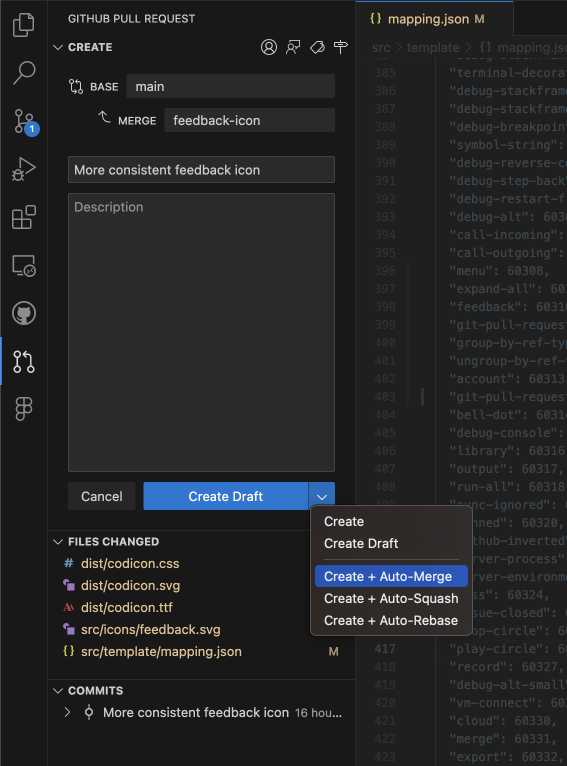Click the blue Create Draft button
Screen dimensions: 567x766
226,496
